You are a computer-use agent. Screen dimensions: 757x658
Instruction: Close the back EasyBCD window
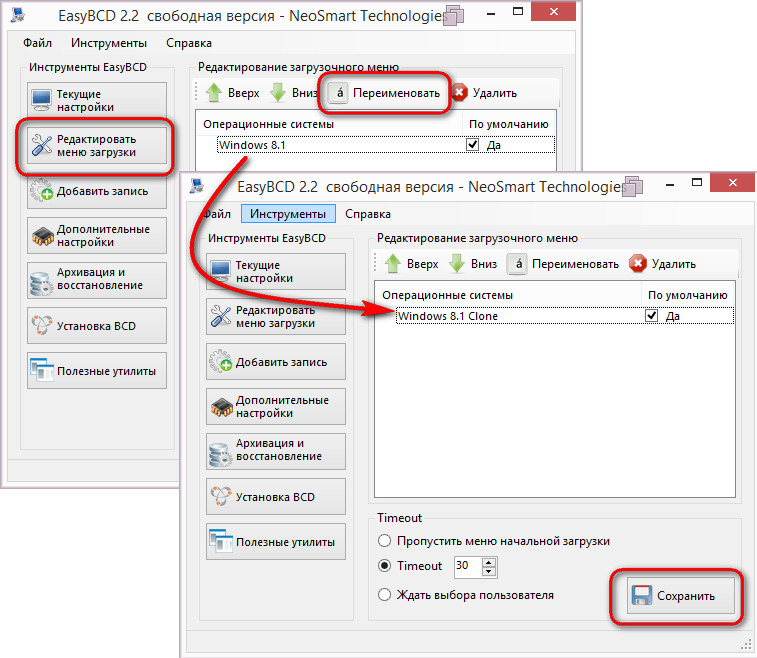coord(553,12)
